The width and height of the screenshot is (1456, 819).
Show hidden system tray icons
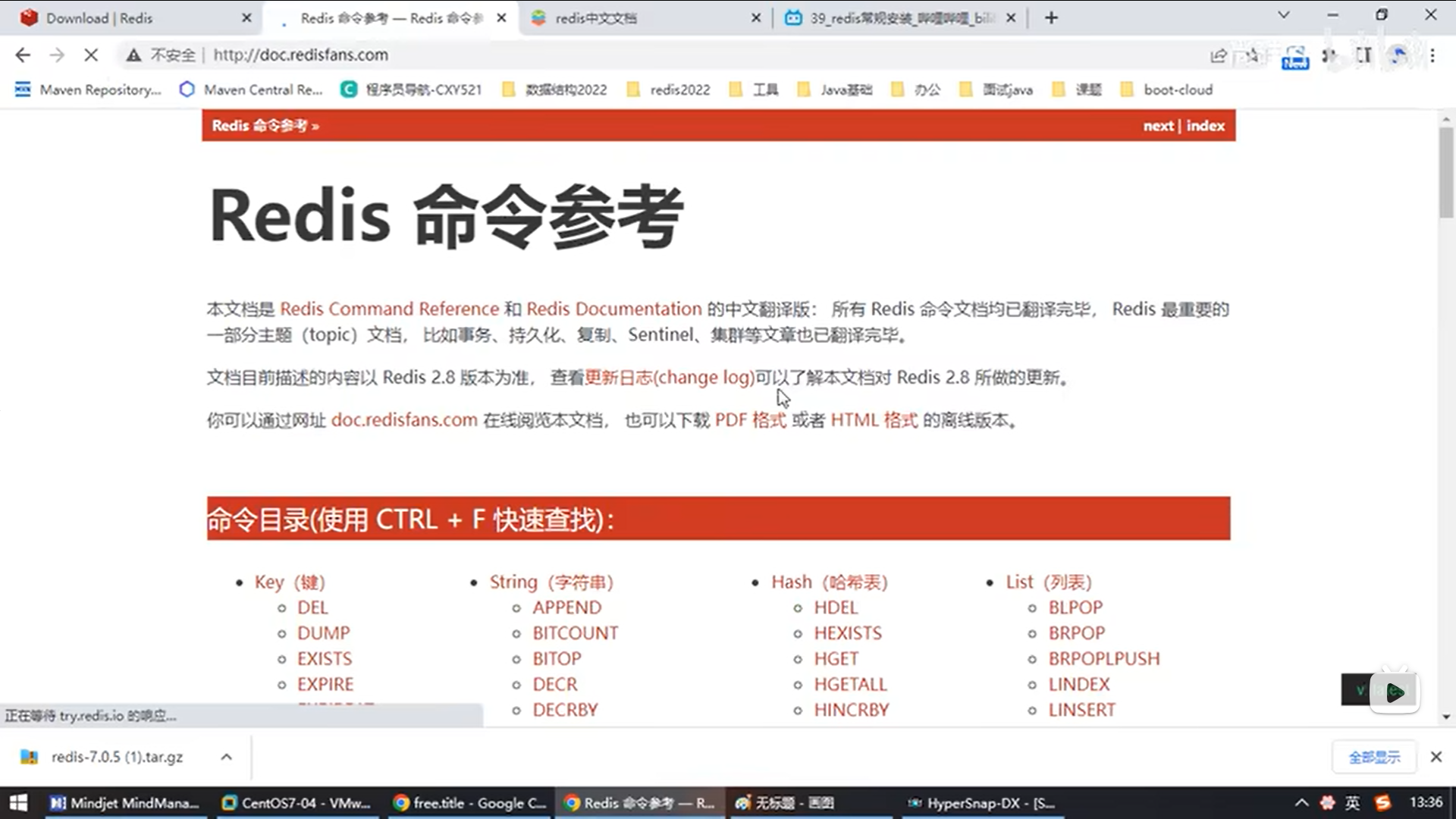pos(1301,802)
